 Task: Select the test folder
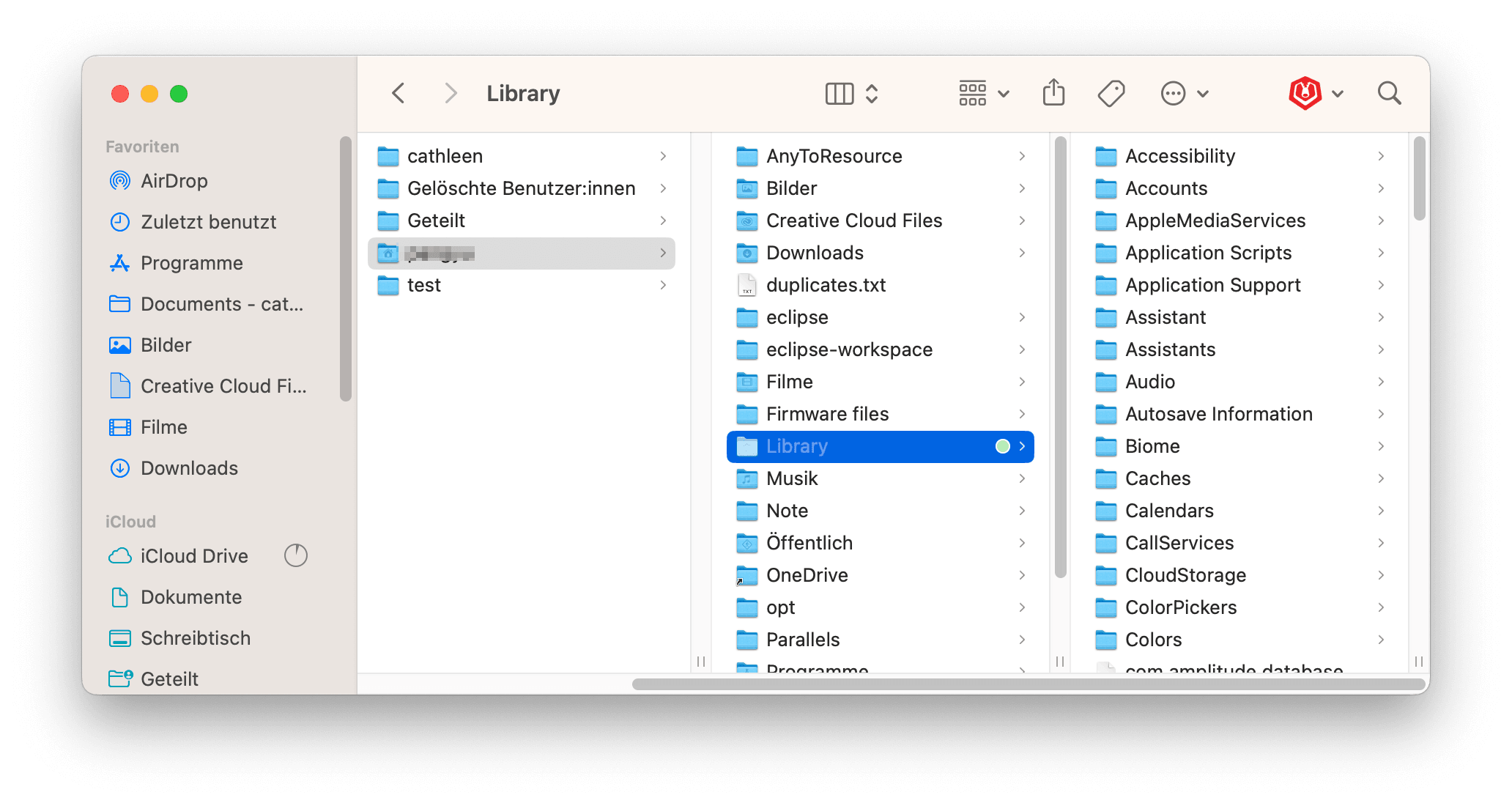click(522, 285)
